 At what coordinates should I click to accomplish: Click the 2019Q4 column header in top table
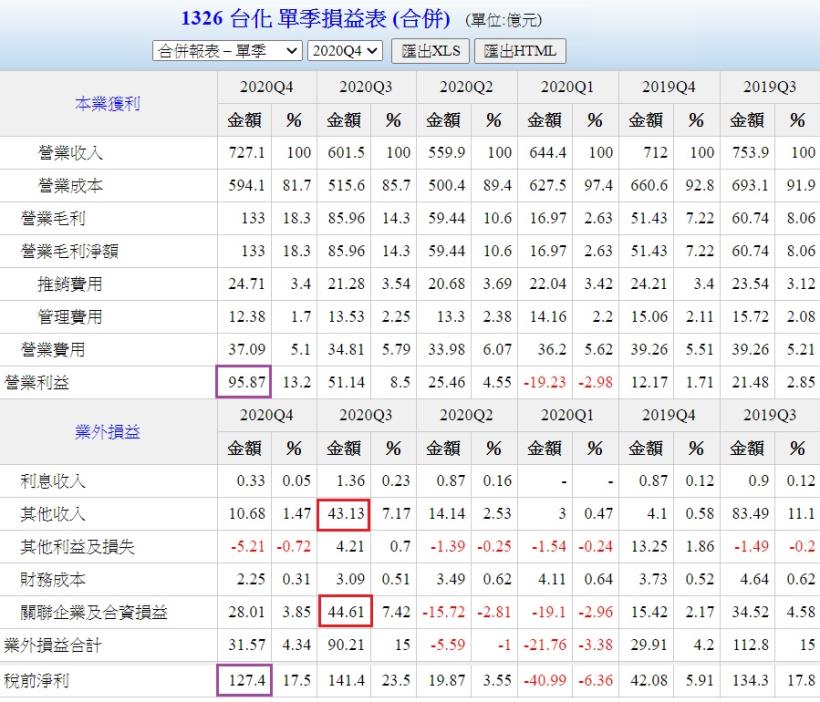coord(668,87)
